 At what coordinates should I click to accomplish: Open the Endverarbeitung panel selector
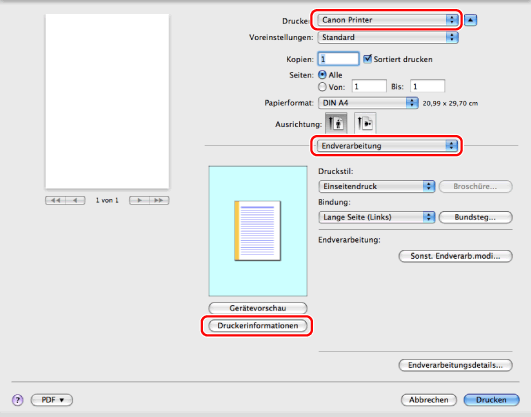pyautogui.click(x=387, y=146)
